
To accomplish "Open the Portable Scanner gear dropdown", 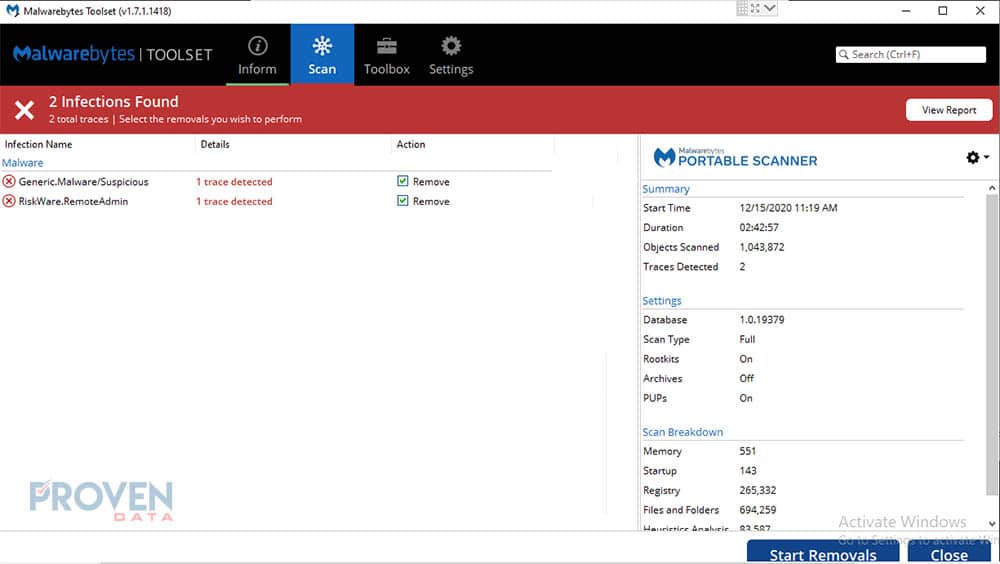I will pyautogui.click(x=977, y=157).
